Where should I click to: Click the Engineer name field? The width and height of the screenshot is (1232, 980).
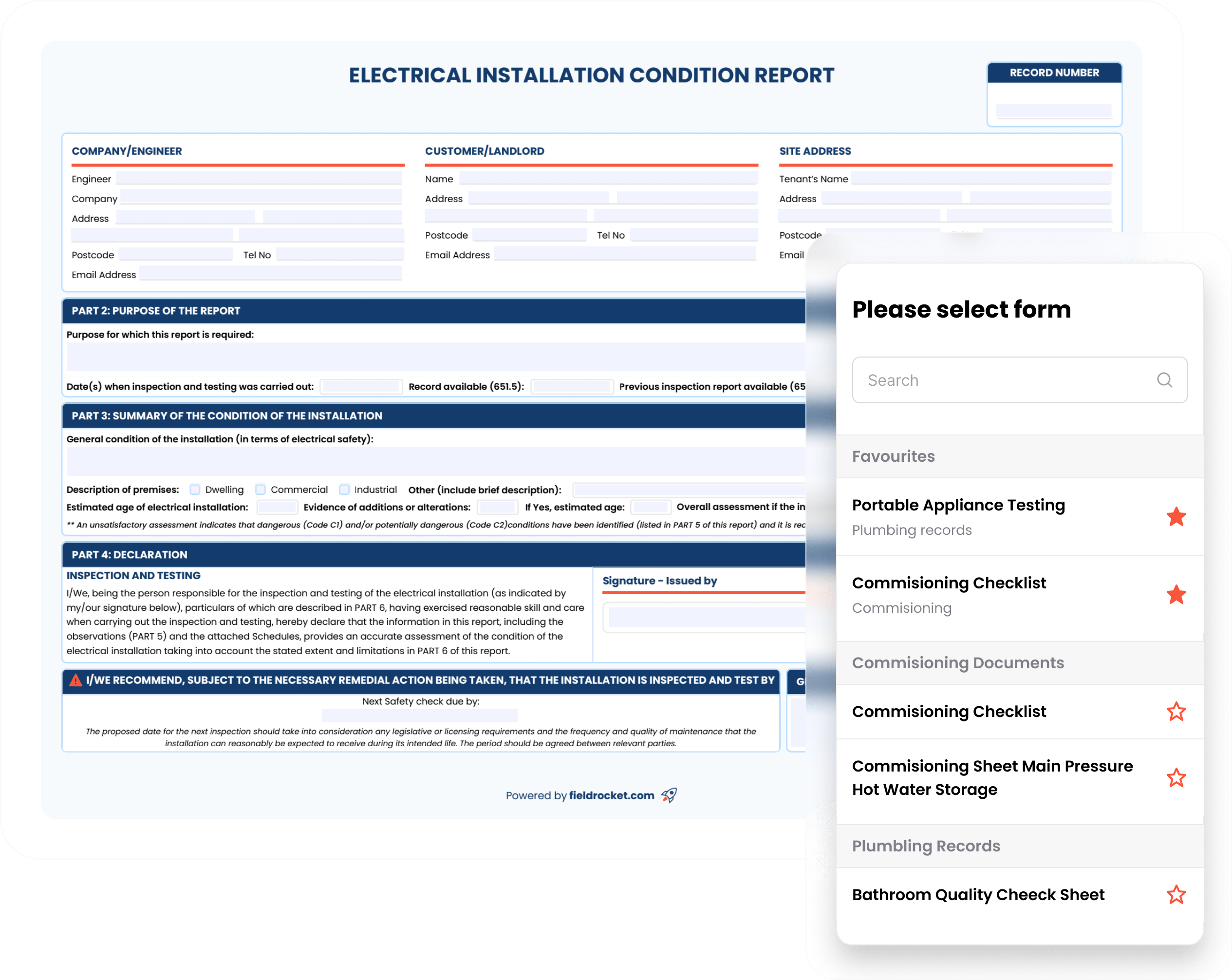click(x=259, y=178)
